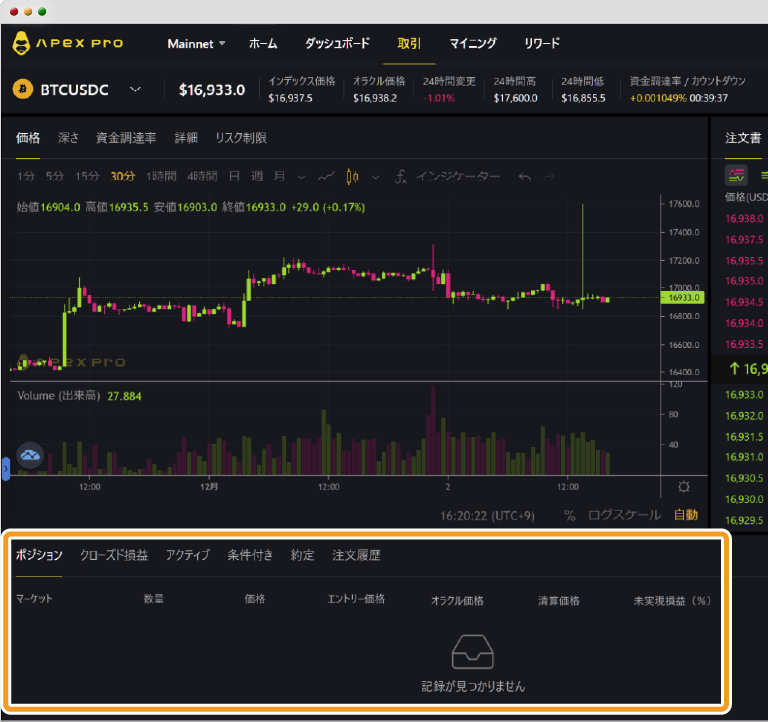Click ask price 16,933.5 in order book
The width and height of the screenshot is (768, 722).
pos(744,344)
